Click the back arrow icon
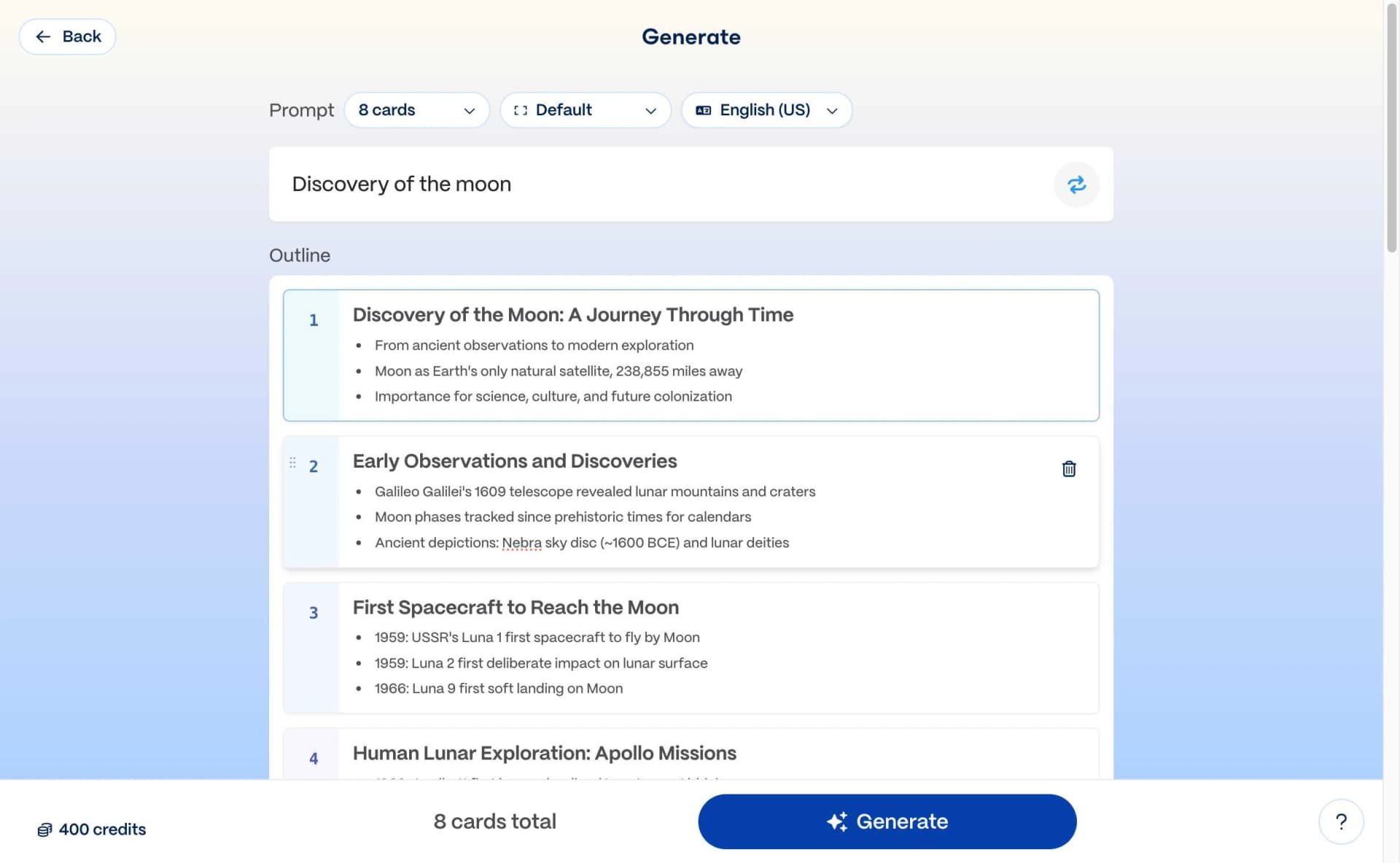This screenshot has height=863, width=1400. coord(43,36)
